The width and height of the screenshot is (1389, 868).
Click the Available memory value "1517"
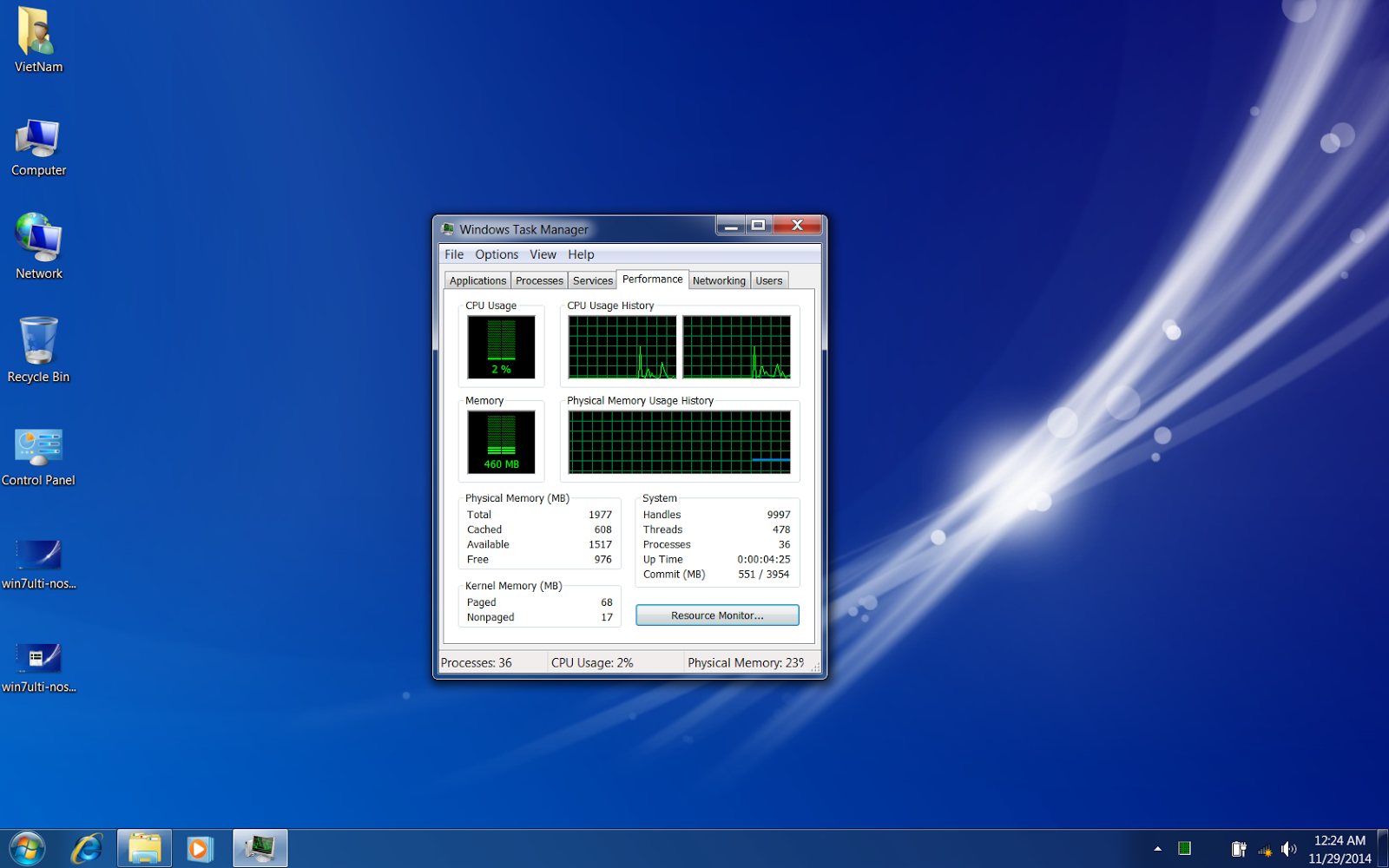tap(600, 544)
